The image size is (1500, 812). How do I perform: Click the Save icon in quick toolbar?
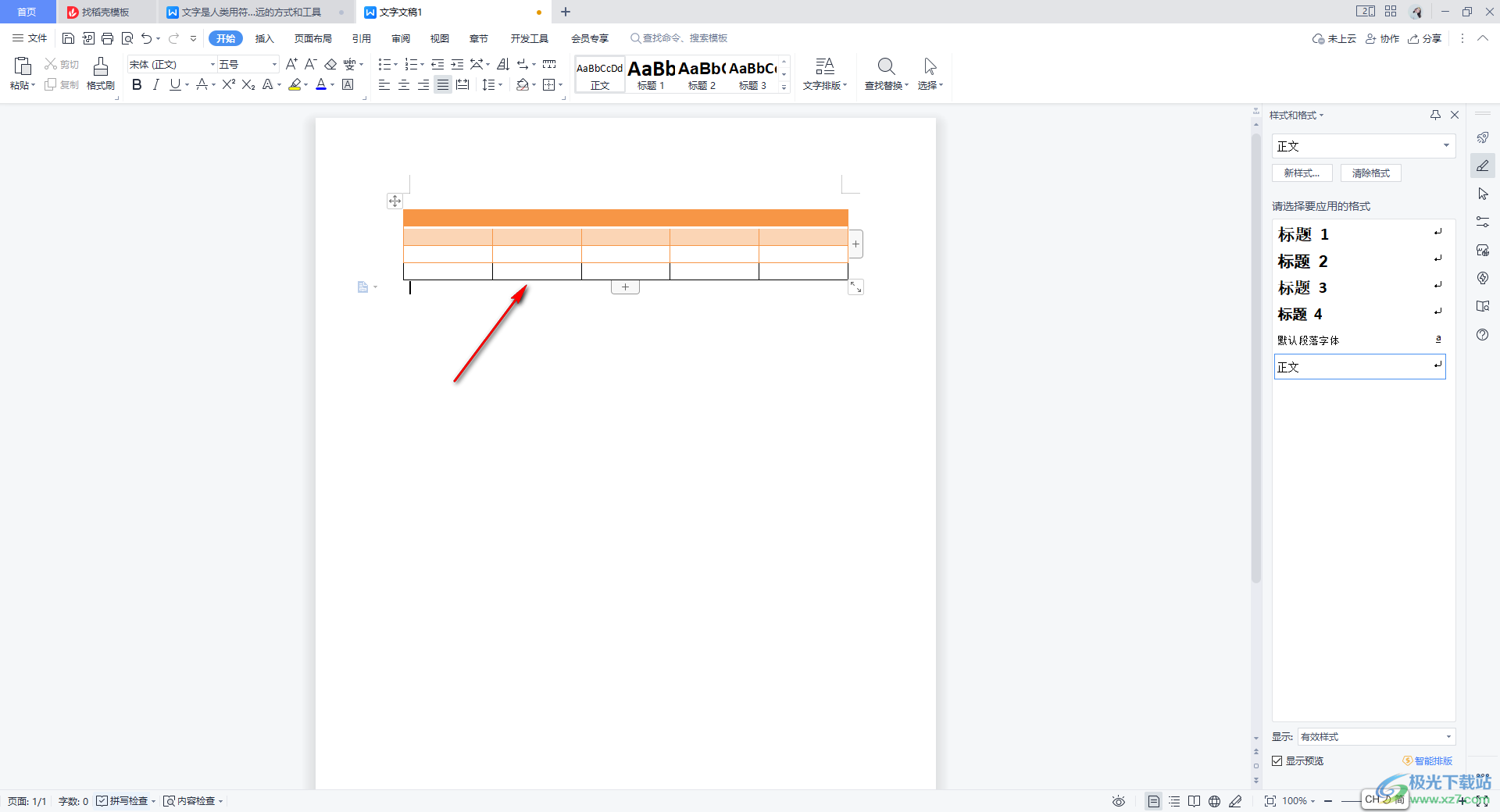pyautogui.click(x=68, y=38)
